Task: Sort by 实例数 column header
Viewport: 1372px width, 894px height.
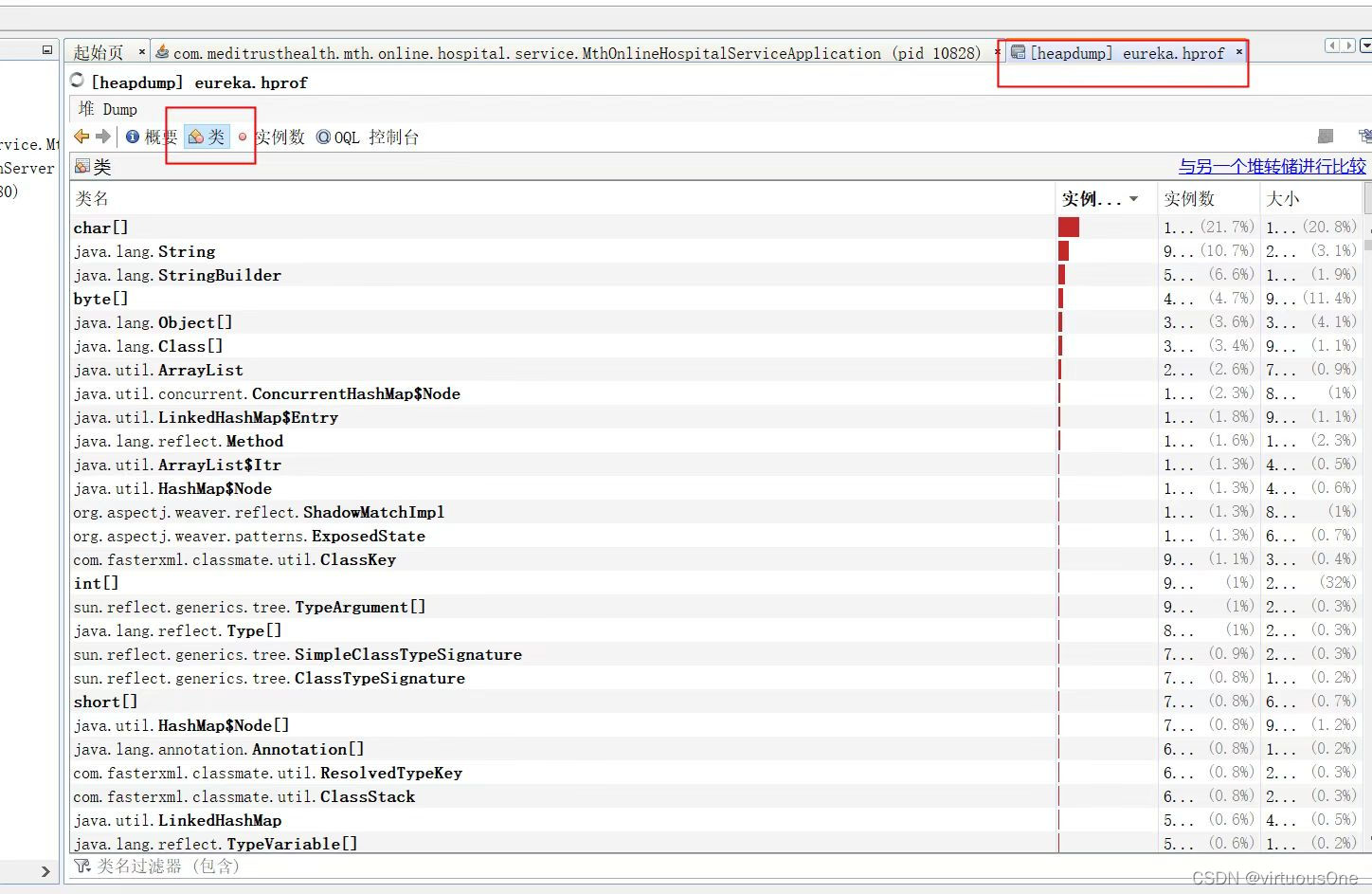Action: [x=1209, y=198]
